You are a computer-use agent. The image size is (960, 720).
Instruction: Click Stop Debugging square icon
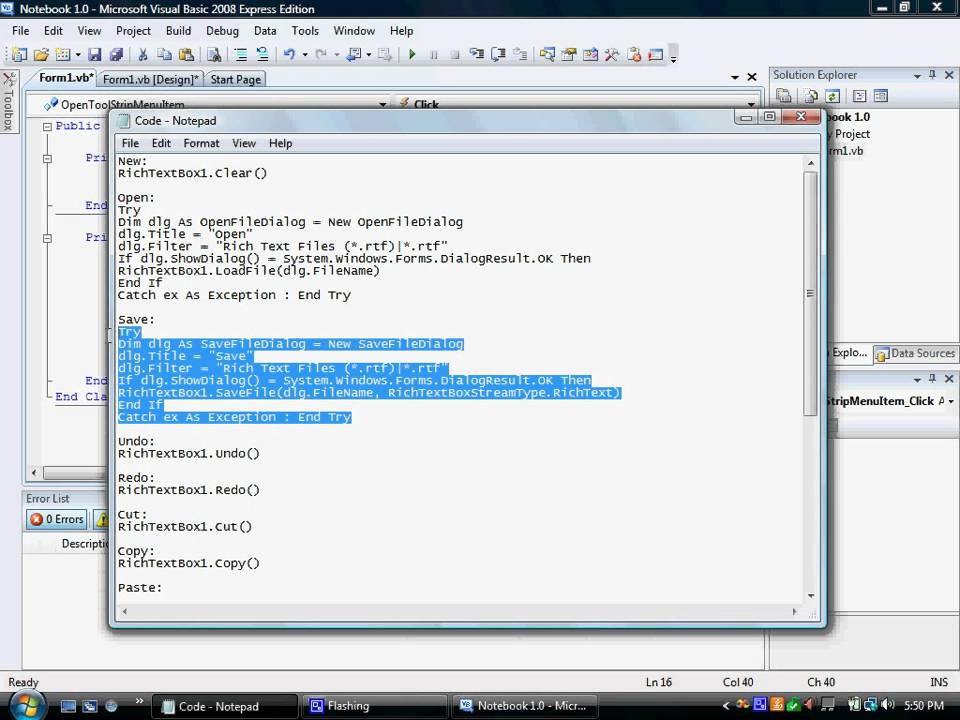[455, 54]
